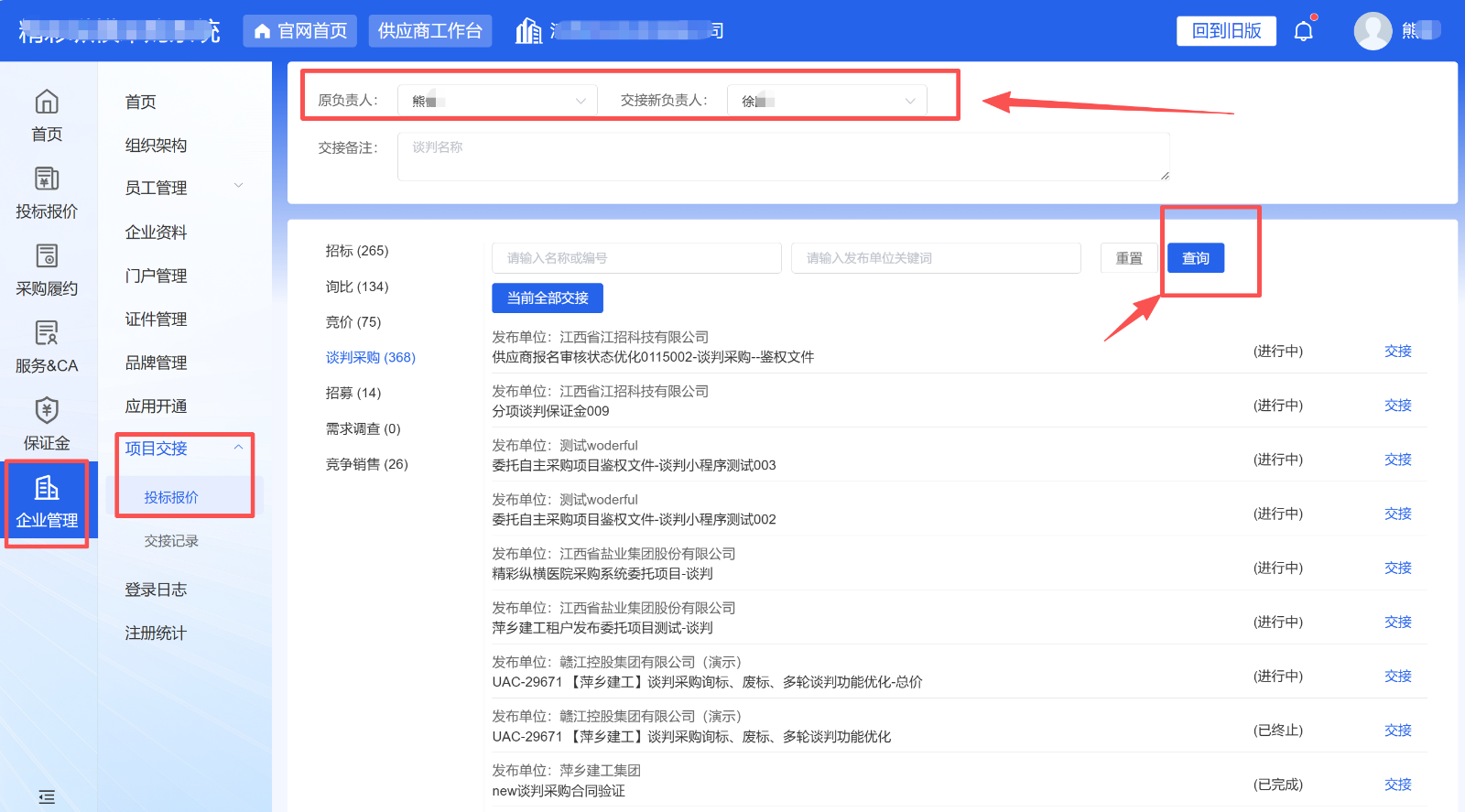Open 交接记录 in the side menu
The height and width of the screenshot is (812, 1465).
[171, 541]
